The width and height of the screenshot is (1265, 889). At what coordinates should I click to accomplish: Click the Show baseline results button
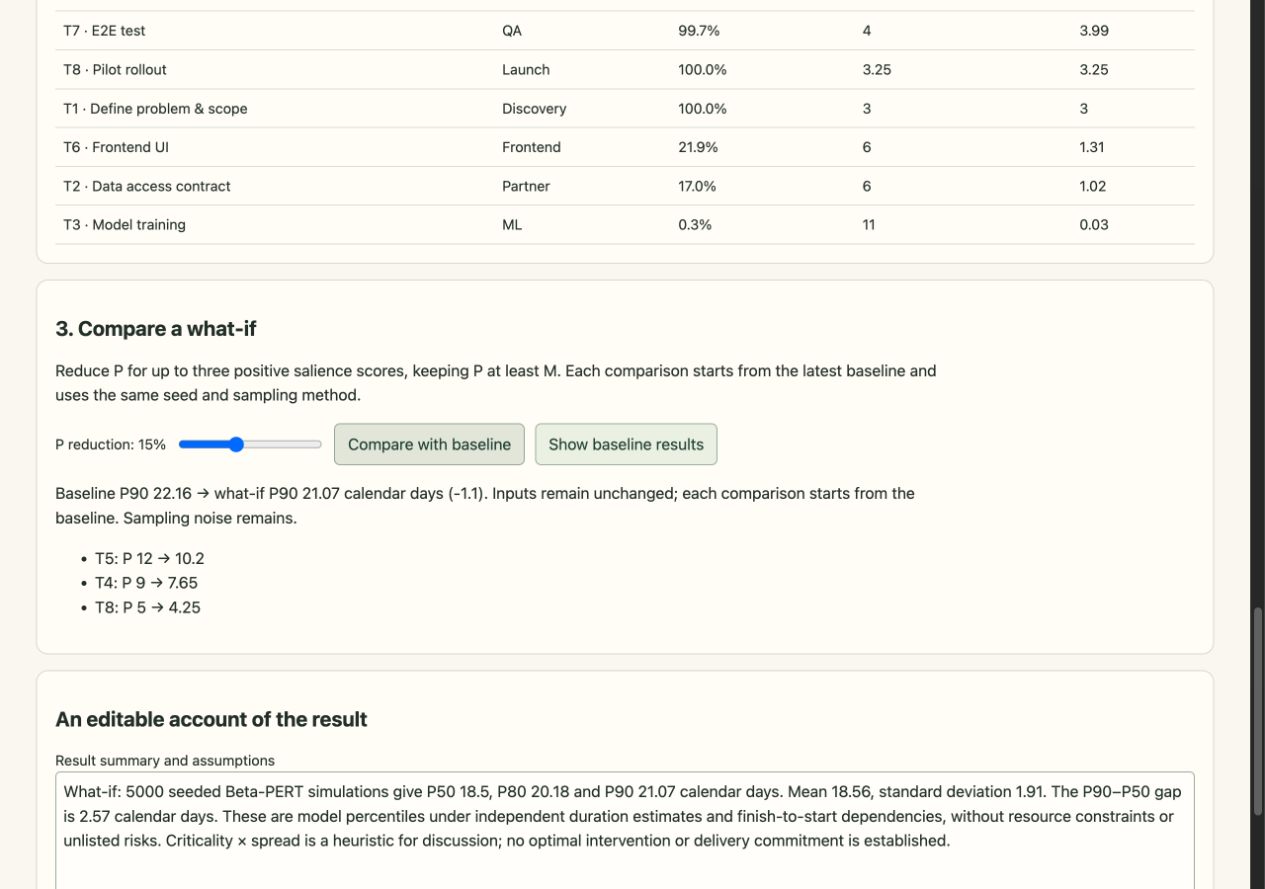click(x=626, y=444)
